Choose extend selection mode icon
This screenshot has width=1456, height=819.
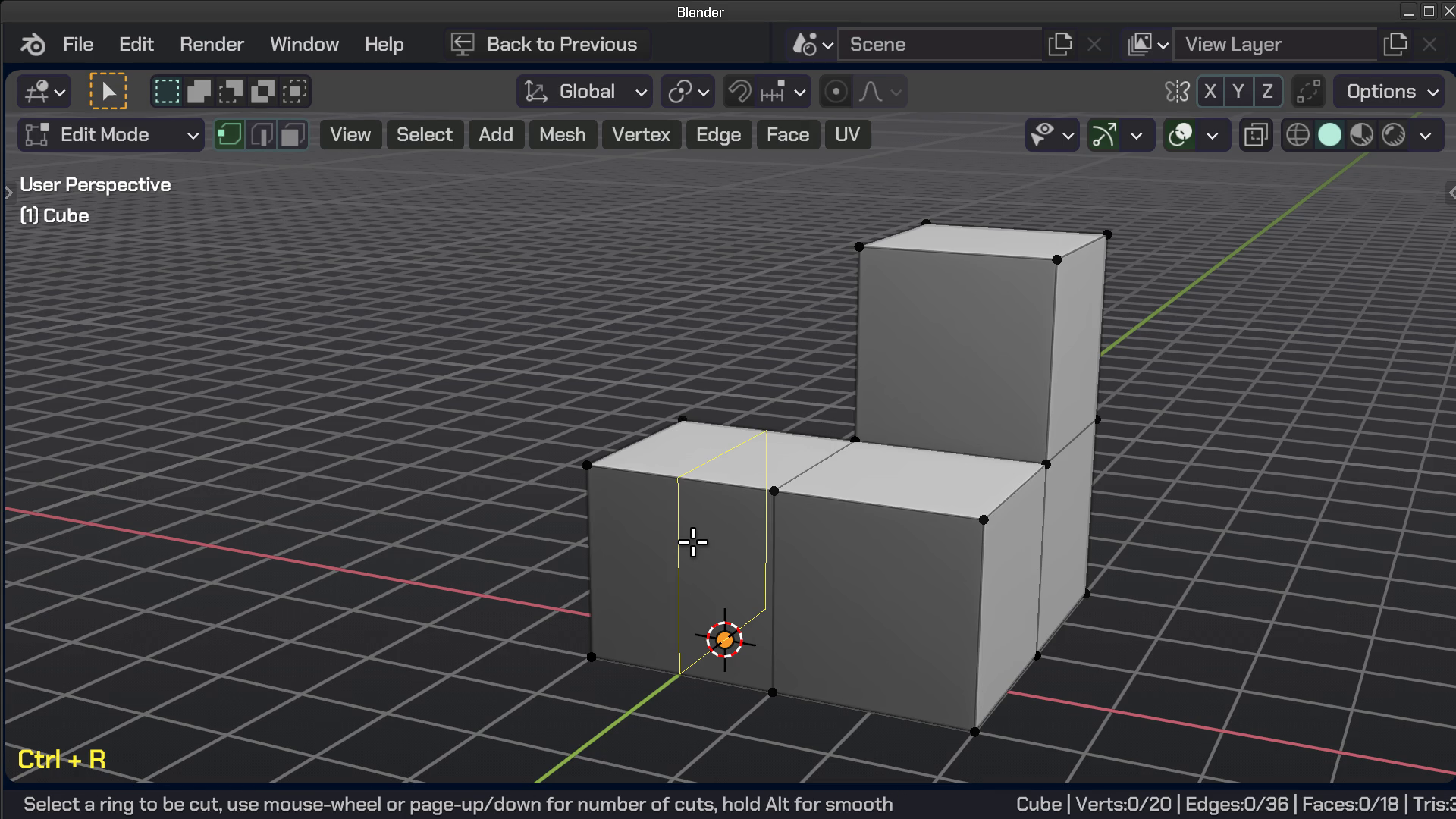pyautogui.click(x=199, y=92)
